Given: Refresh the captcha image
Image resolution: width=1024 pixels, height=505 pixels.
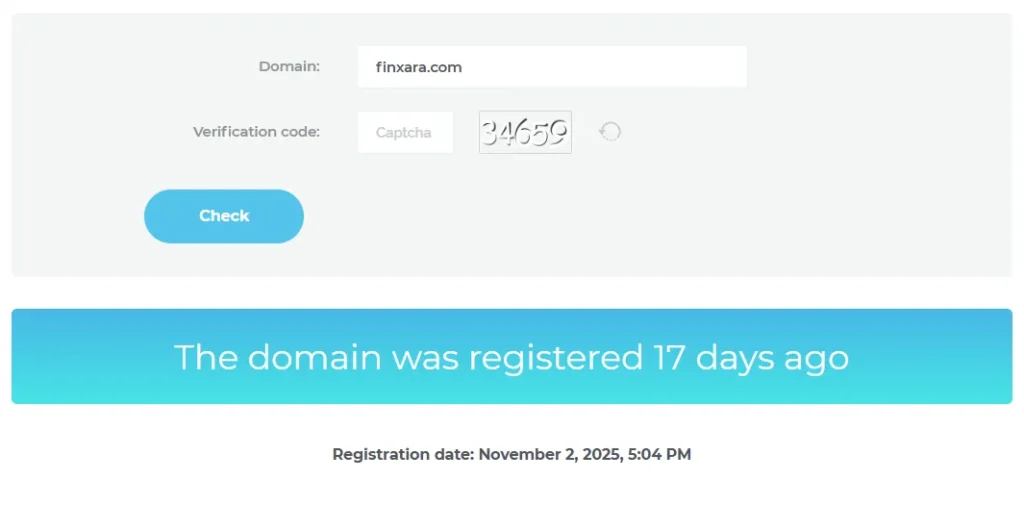Looking at the screenshot, I should click(610, 132).
